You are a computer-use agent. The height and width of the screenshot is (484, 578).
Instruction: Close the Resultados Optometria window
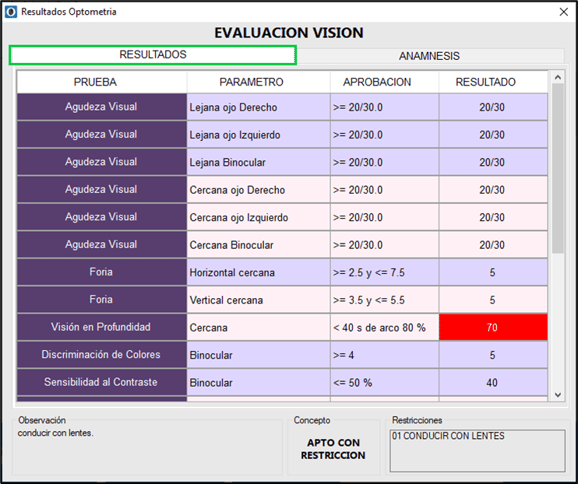click(x=564, y=12)
